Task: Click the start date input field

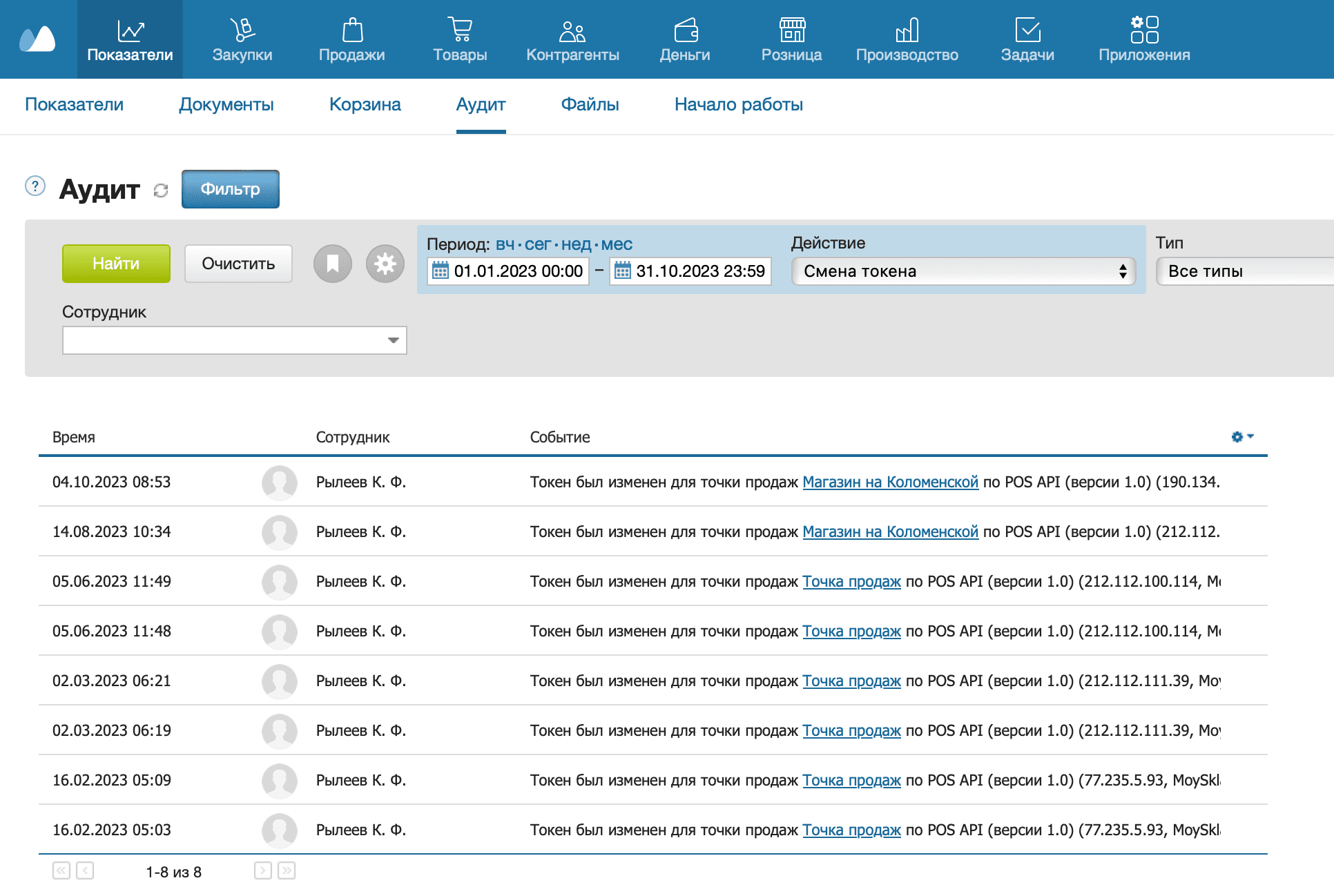Action: pyautogui.click(x=518, y=271)
